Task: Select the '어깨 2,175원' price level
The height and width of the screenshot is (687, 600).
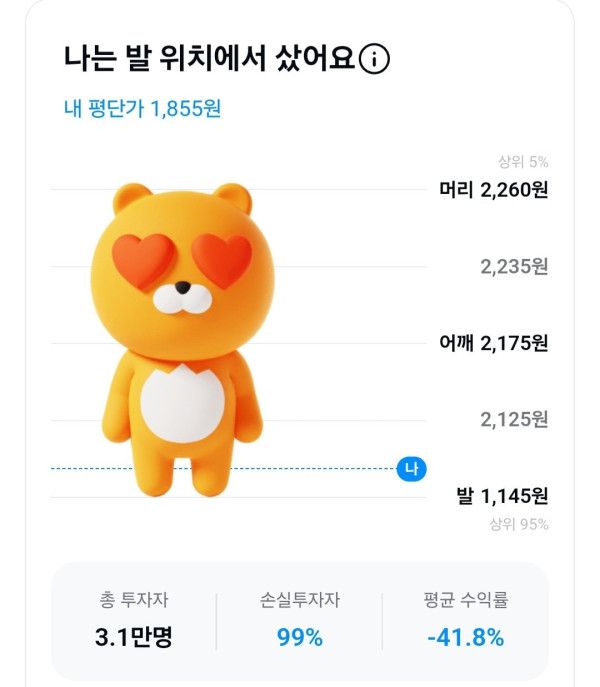Action: [x=494, y=343]
